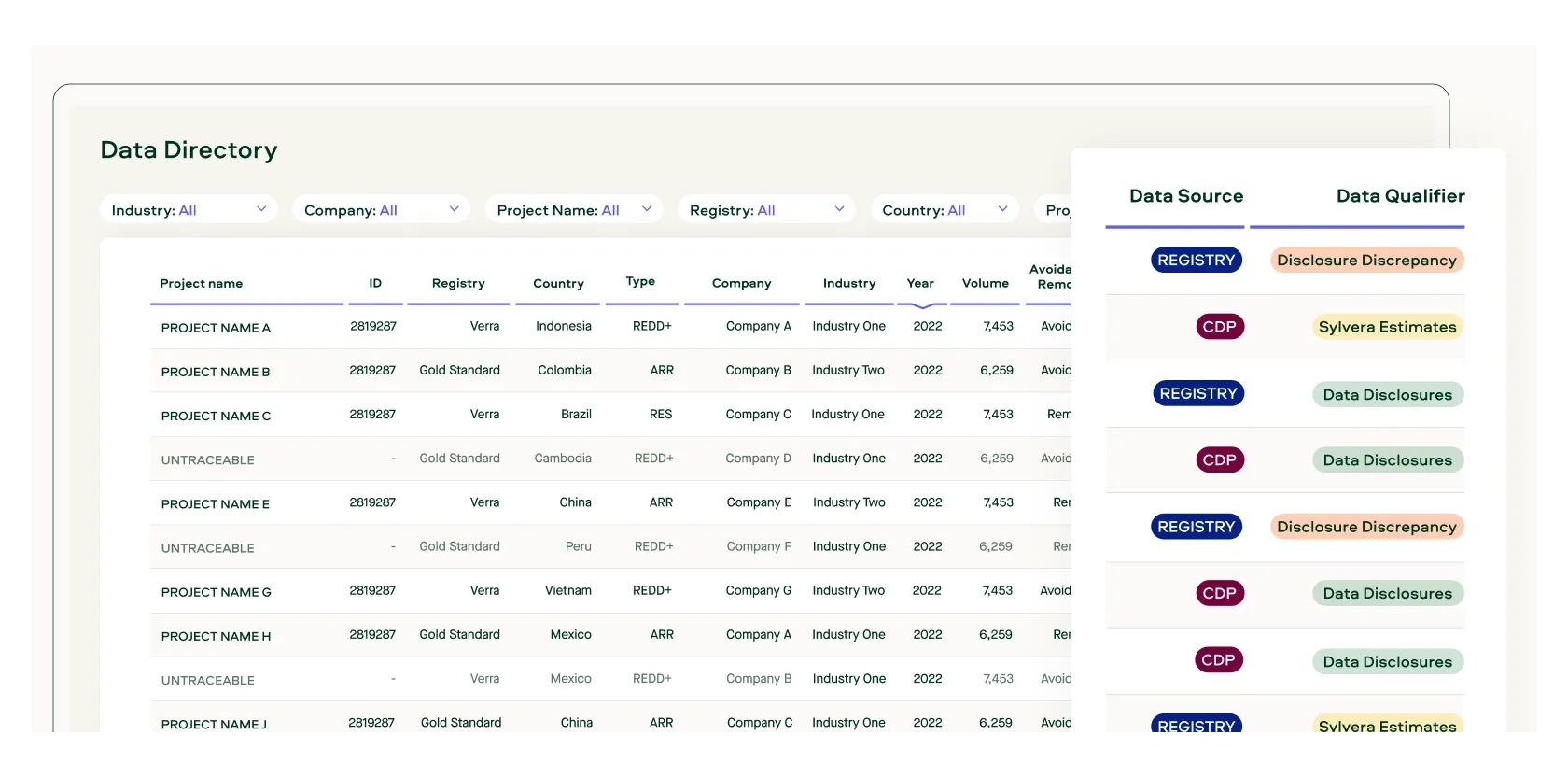Image resolution: width=1568 pixels, height=777 pixels.
Task: Expand the Registry: All dropdown
Action: click(767, 209)
